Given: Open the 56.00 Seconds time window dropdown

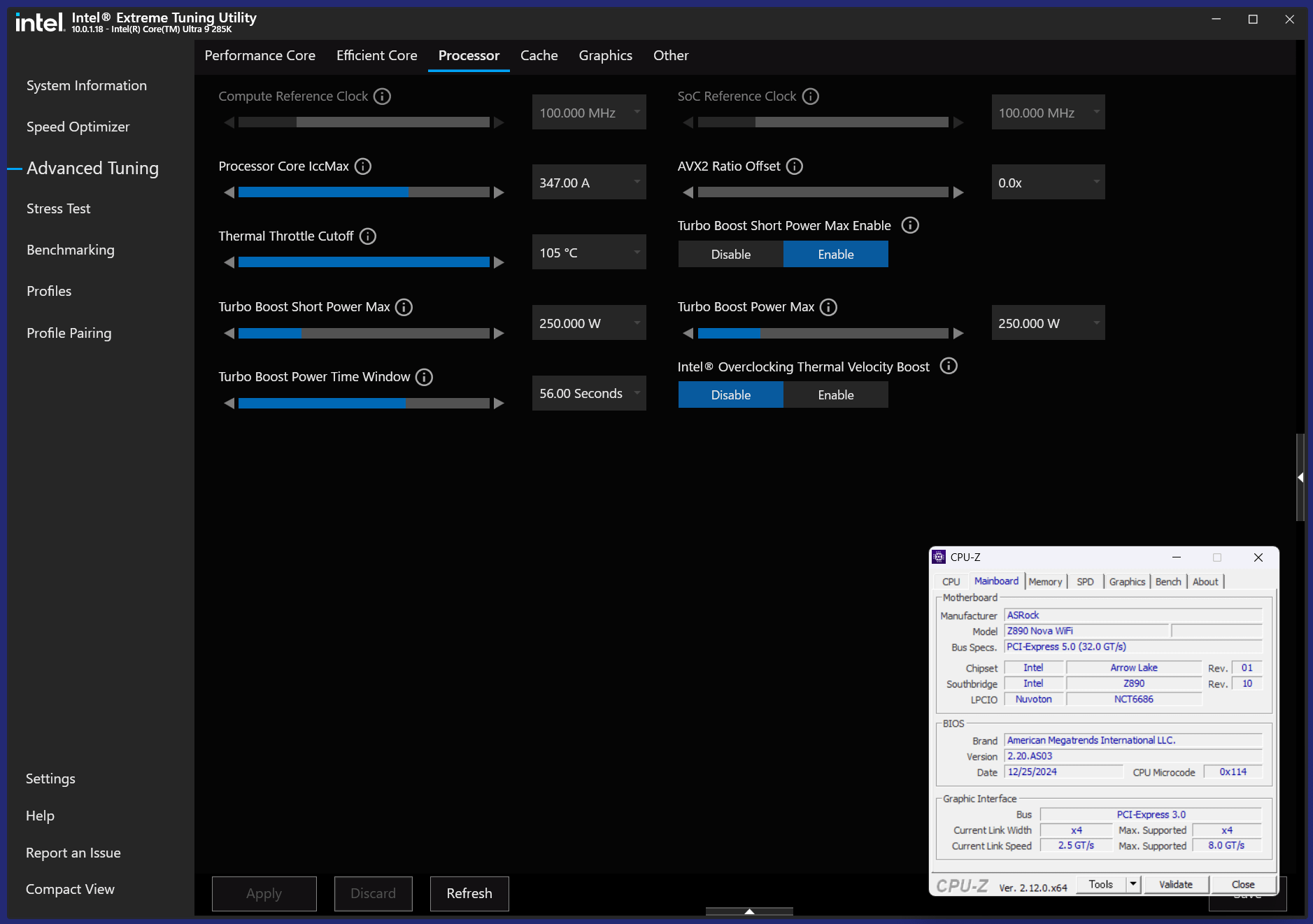Looking at the screenshot, I should pos(589,393).
